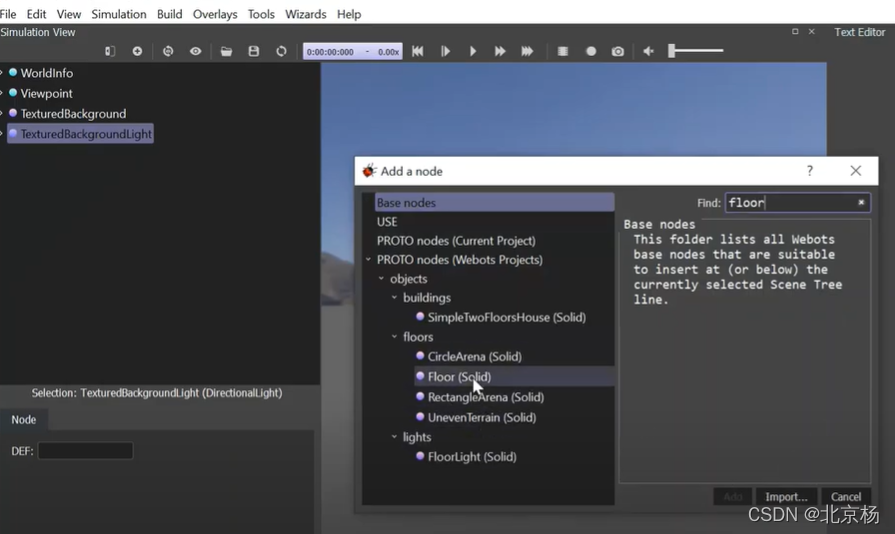
Task: Click the Add a node toolbar icon
Action: (137, 51)
